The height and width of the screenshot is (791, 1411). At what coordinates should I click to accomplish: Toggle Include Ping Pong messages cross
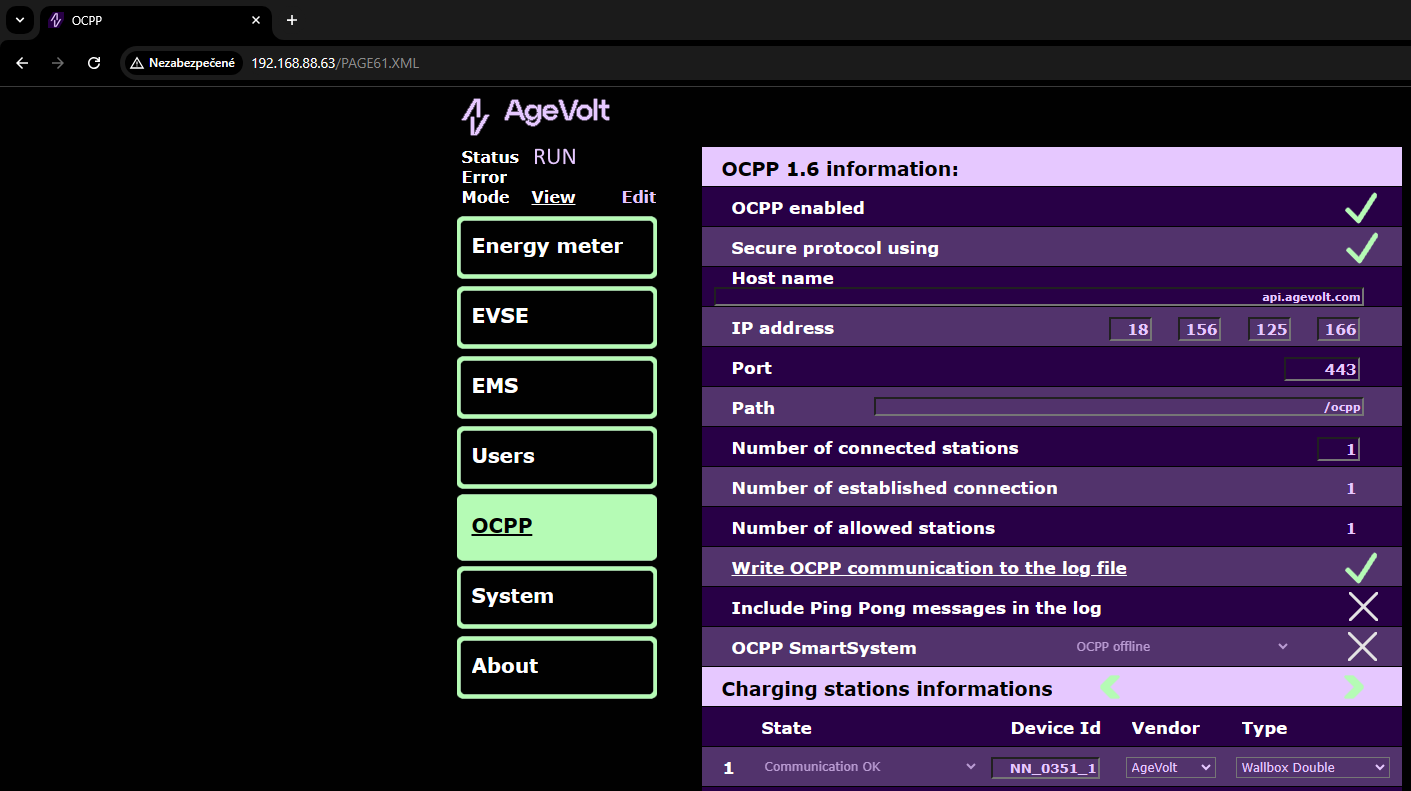1362,607
